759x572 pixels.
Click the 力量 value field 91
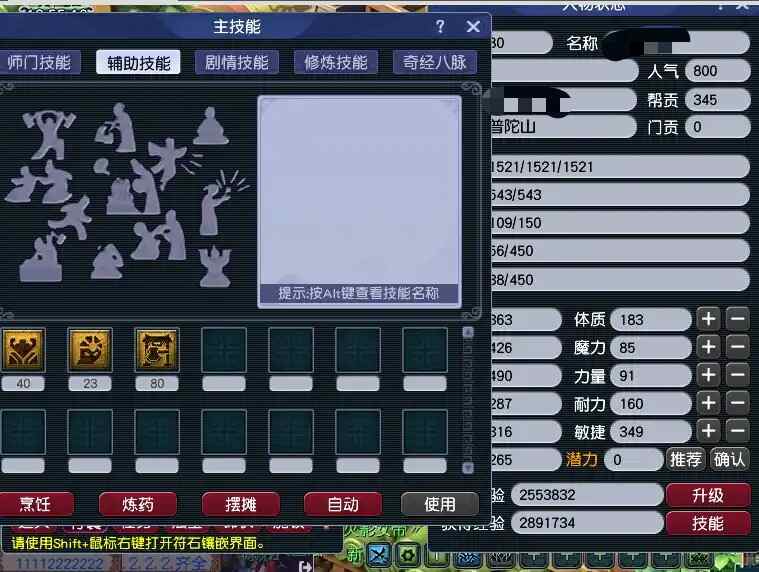(651, 376)
